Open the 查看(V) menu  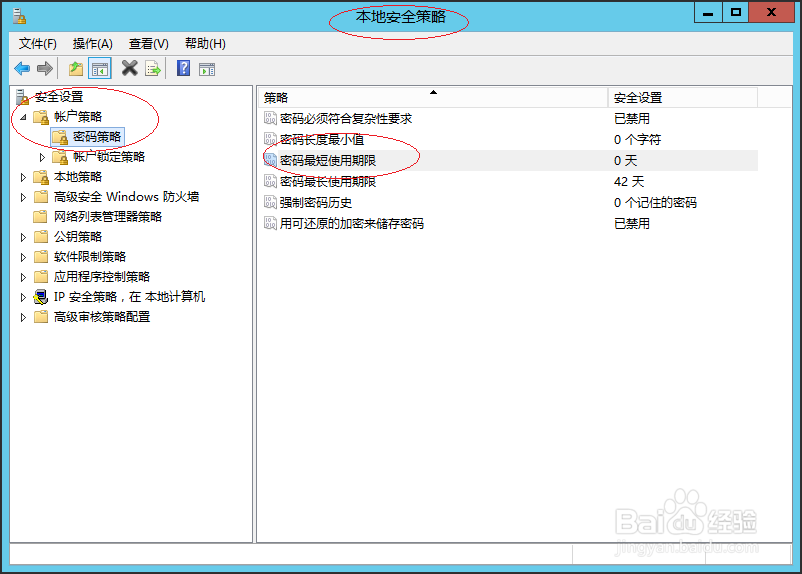point(148,44)
